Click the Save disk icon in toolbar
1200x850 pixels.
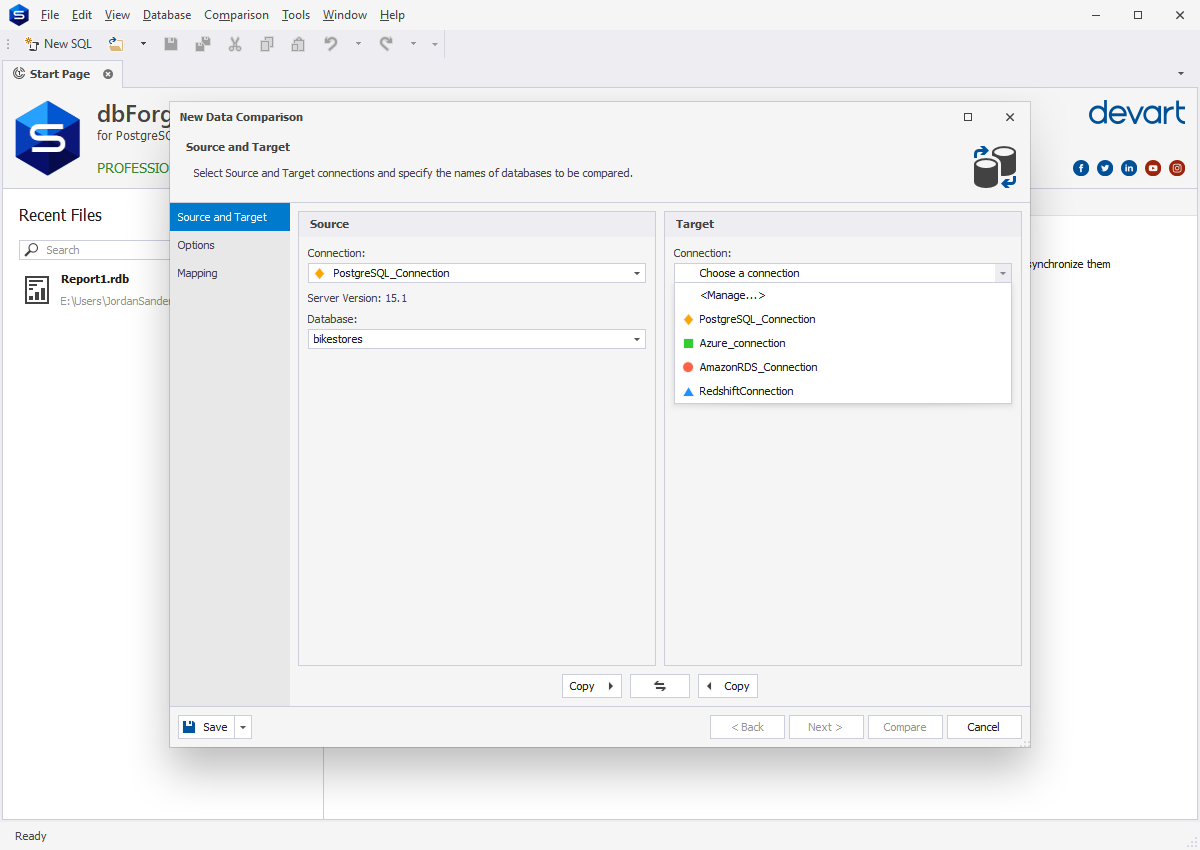click(x=171, y=44)
